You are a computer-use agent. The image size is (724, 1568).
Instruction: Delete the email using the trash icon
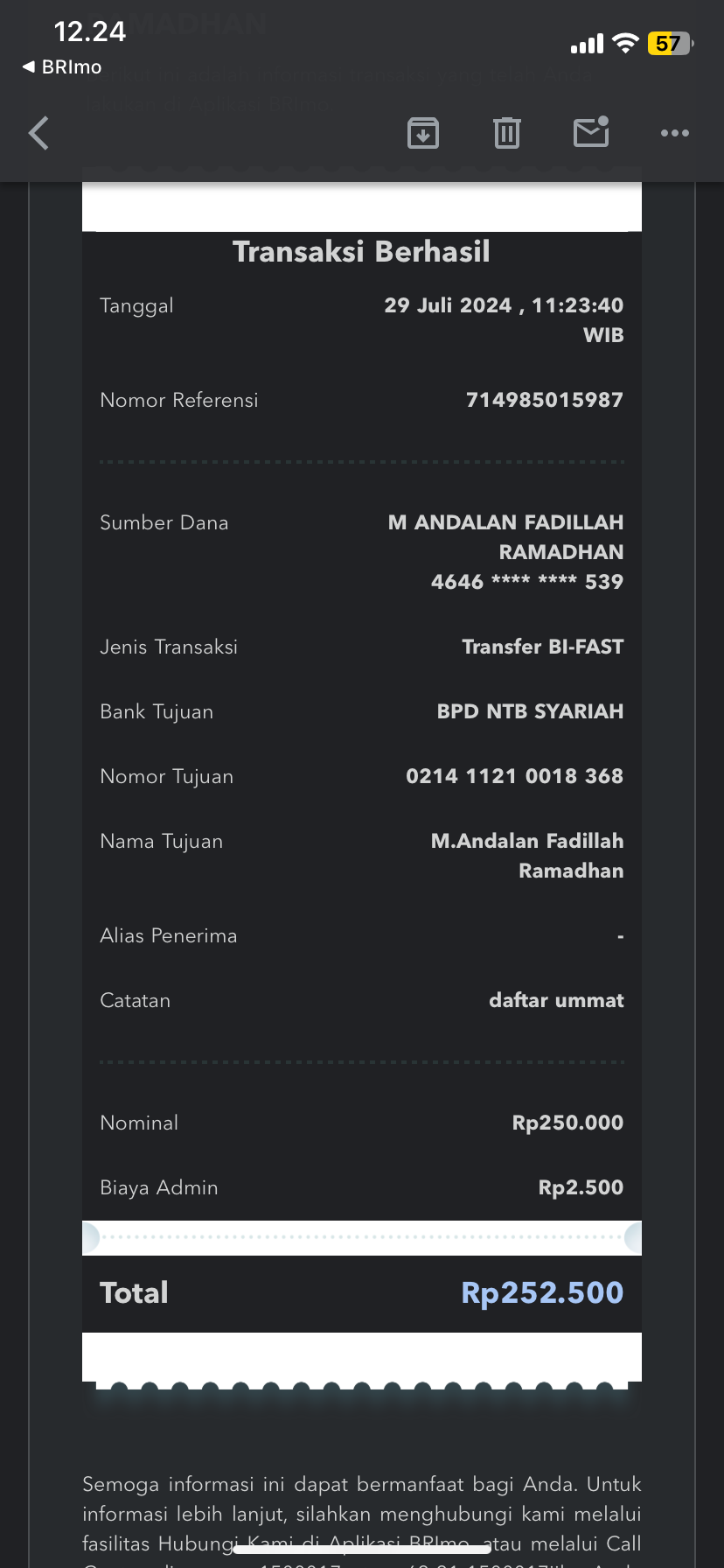(507, 134)
